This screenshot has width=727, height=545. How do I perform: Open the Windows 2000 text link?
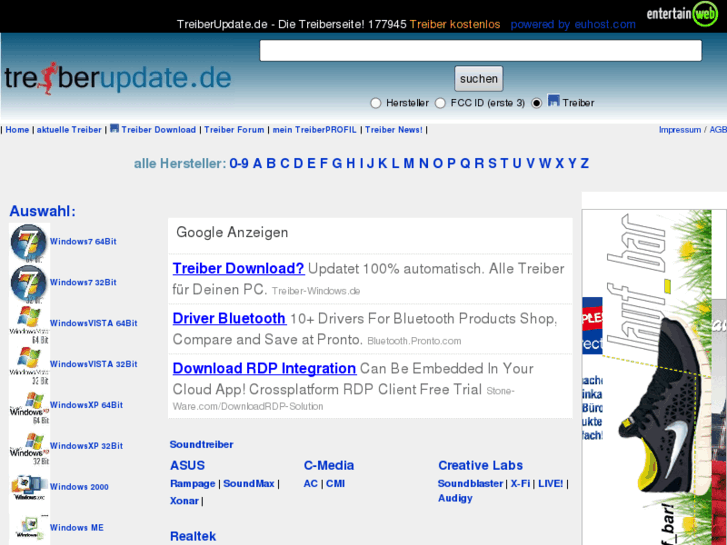(79, 487)
